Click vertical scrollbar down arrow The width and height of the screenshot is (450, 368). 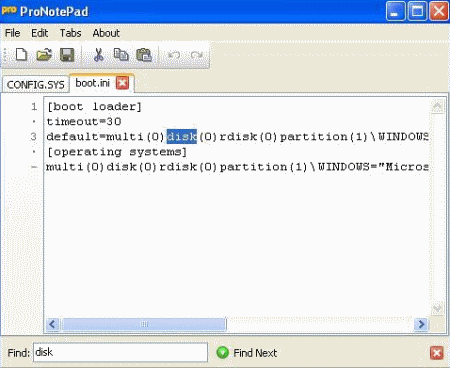(x=437, y=309)
